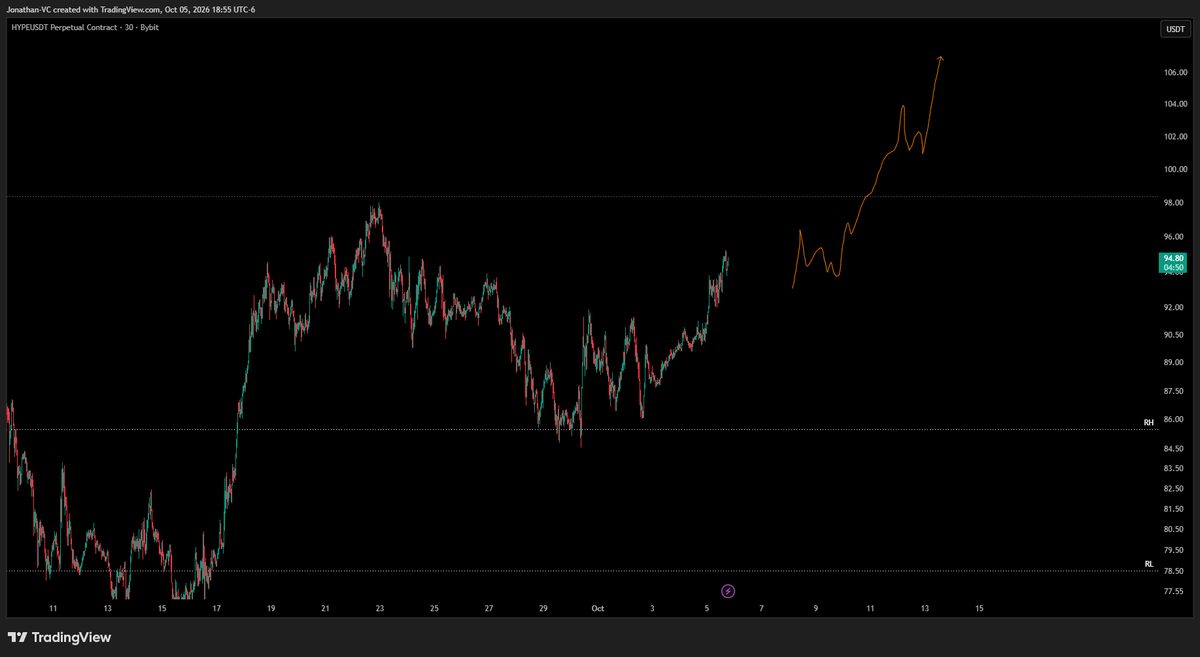
Task: Click the 92.00 price axis label
Action: pos(1175,308)
